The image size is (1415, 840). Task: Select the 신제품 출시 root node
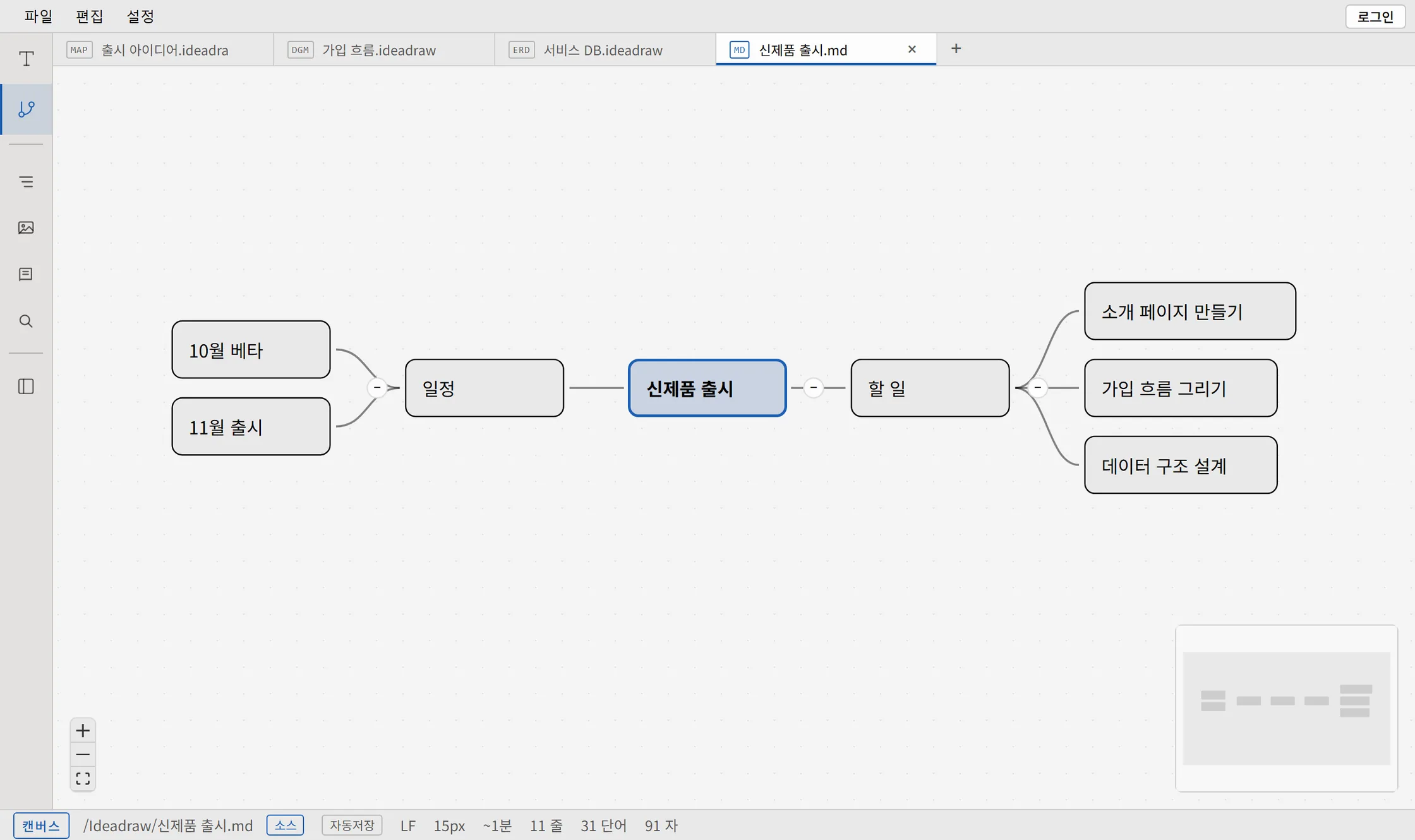click(x=707, y=388)
